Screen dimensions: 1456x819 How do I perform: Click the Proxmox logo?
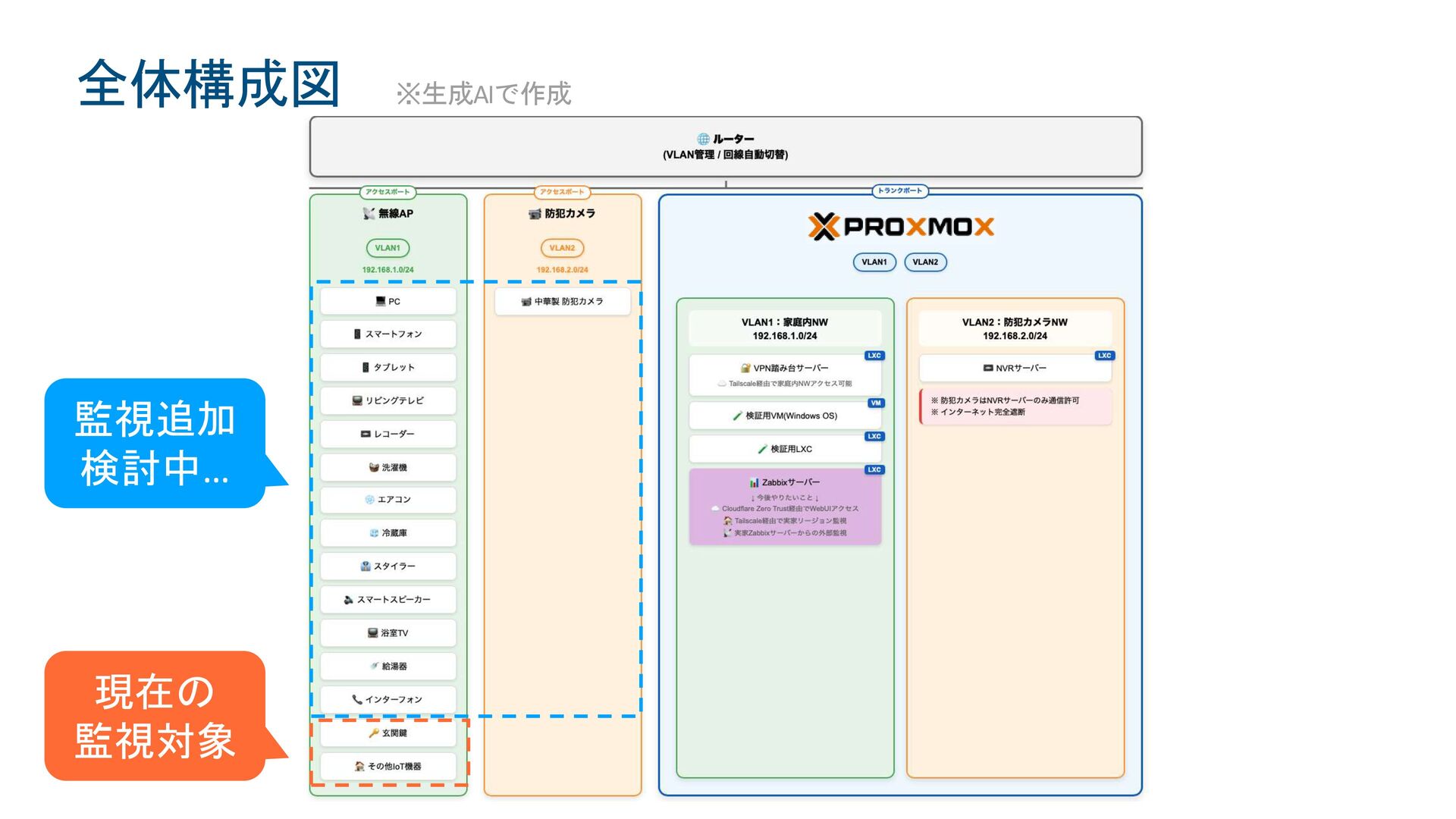(x=900, y=227)
